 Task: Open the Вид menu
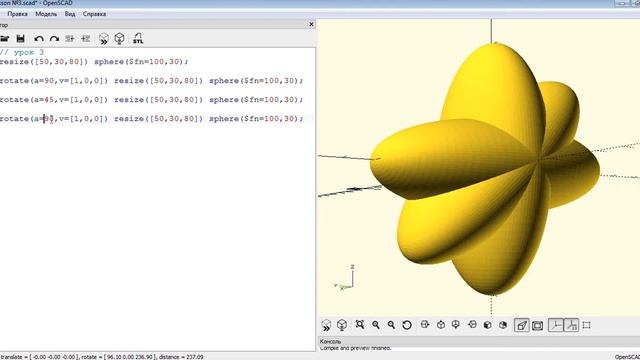coord(70,14)
